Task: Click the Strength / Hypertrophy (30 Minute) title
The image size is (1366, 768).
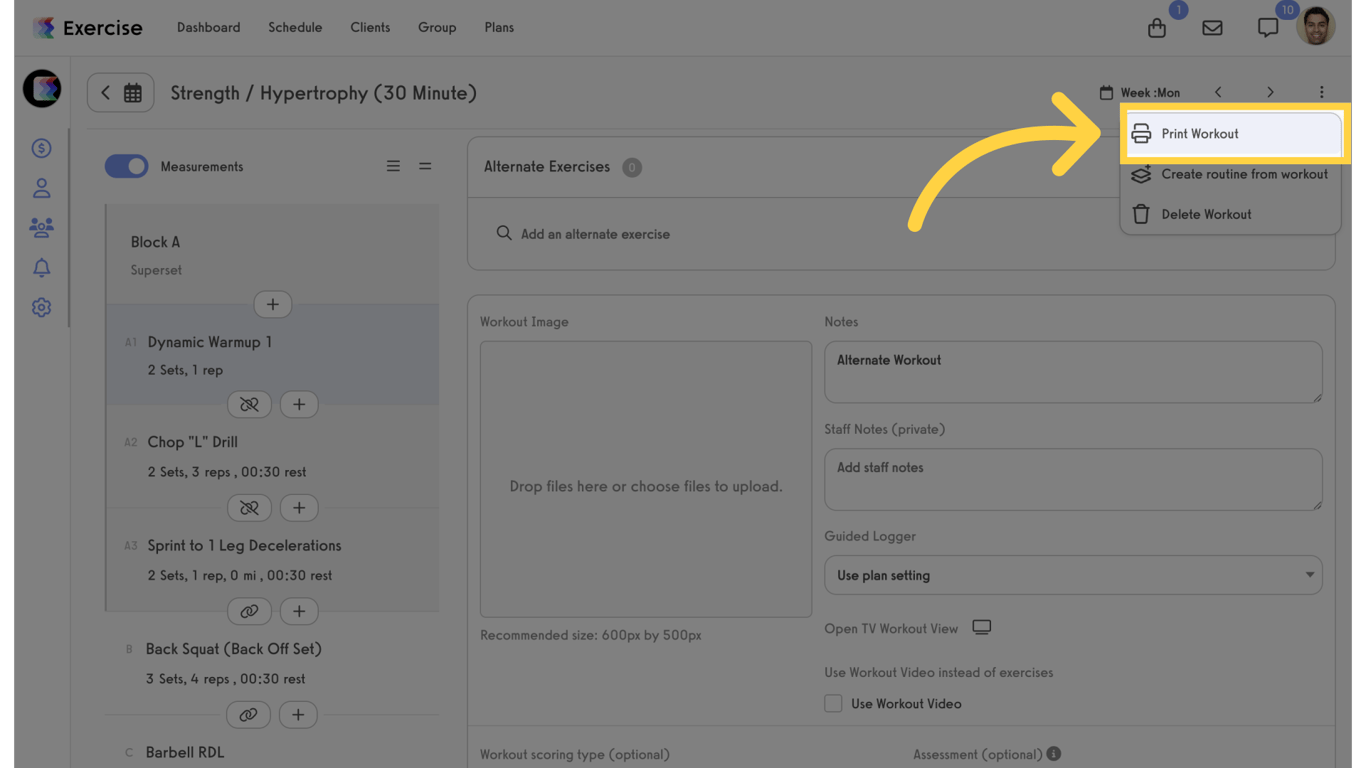Action: pos(323,93)
